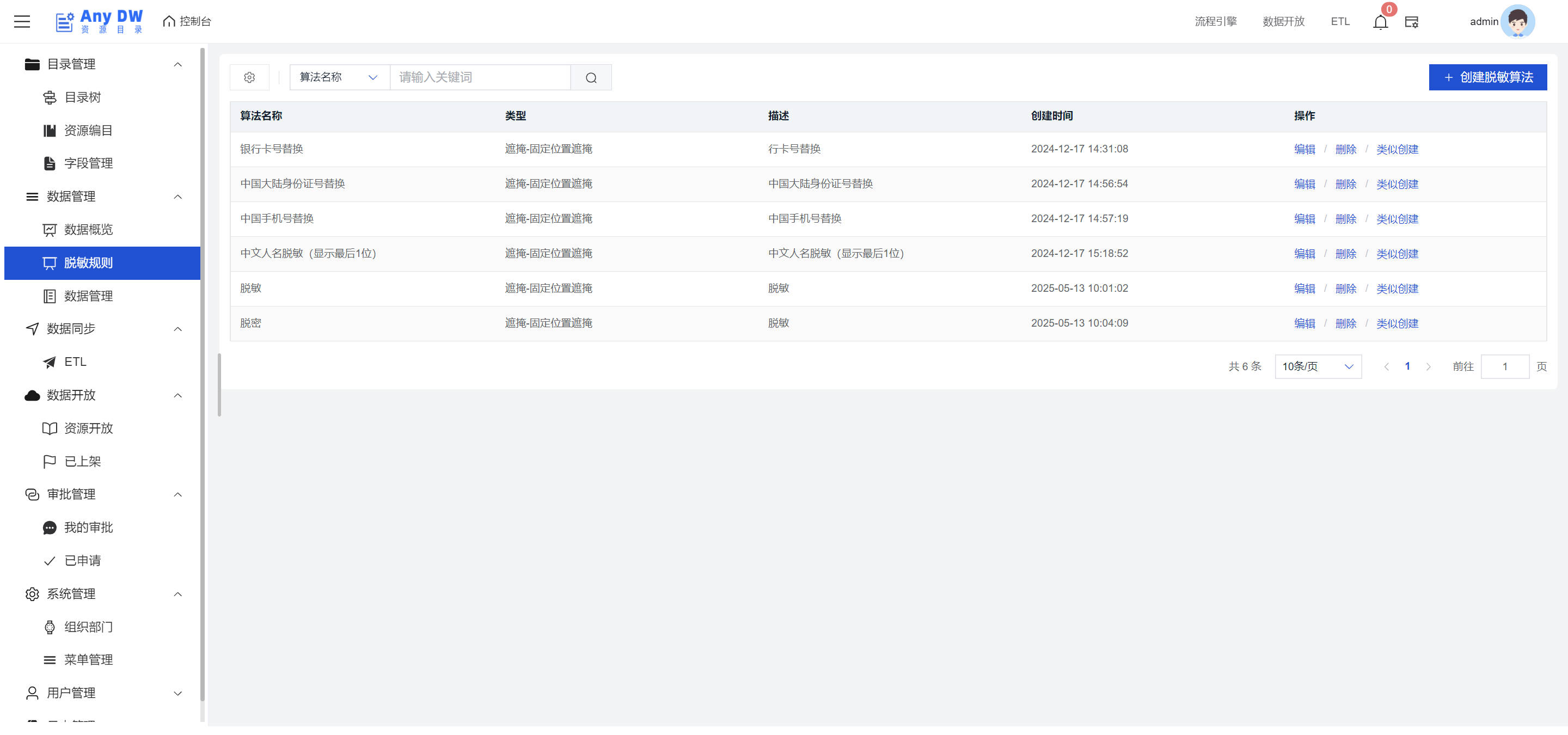Image resolution: width=1568 pixels, height=735 pixels.
Task: Open the 10条/页 page size dropdown
Action: point(1317,366)
